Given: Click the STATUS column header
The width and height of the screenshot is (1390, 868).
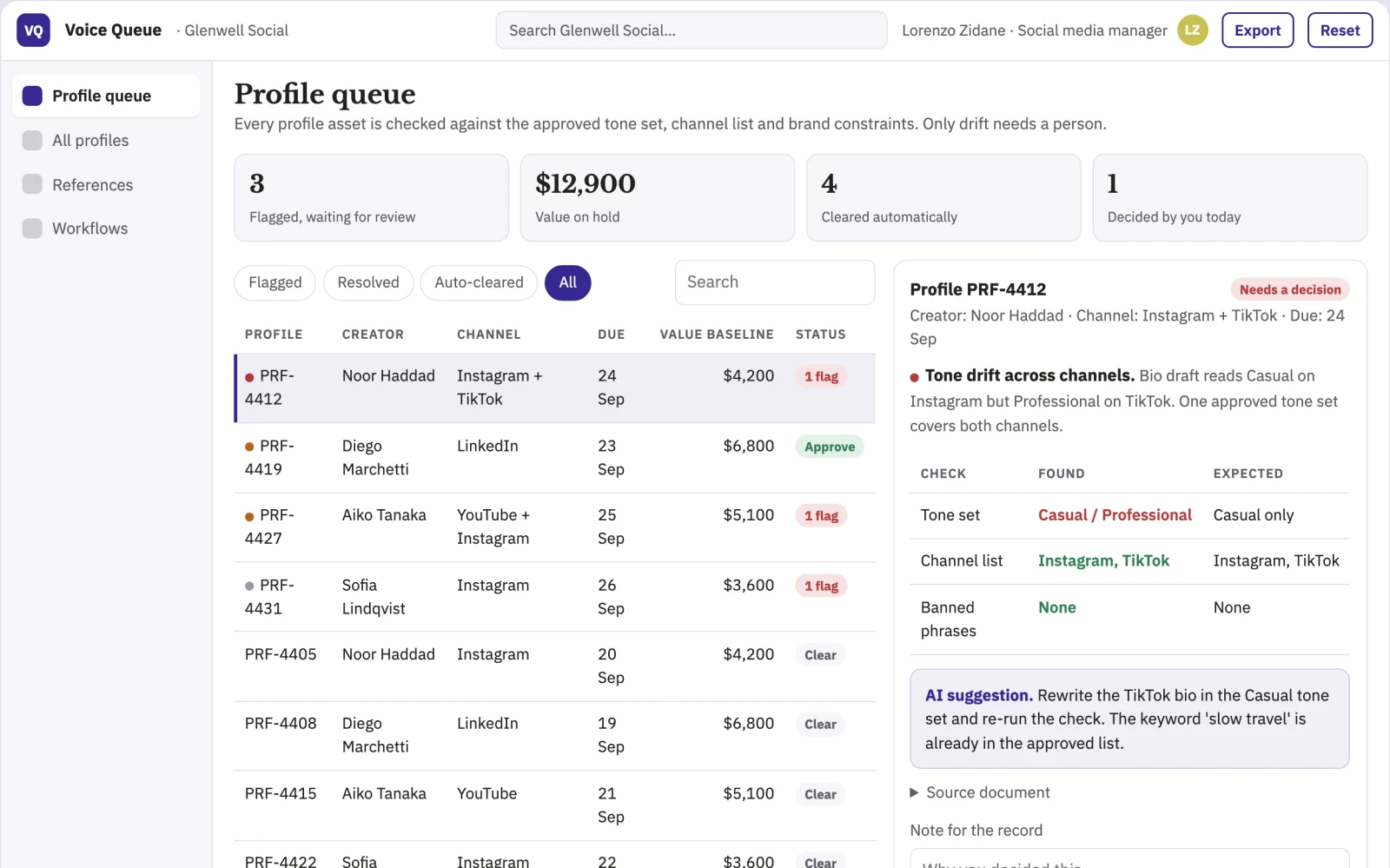Looking at the screenshot, I should pyautogui.click(x=820, y=335).
